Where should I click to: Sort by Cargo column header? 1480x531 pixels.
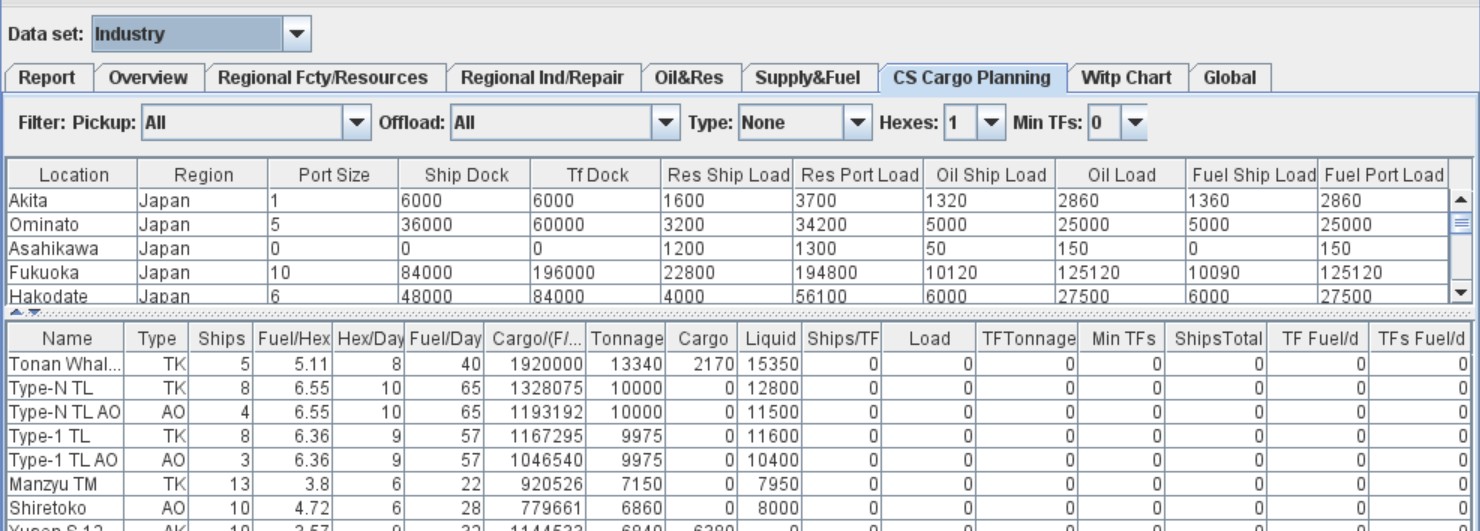(703, 339)
